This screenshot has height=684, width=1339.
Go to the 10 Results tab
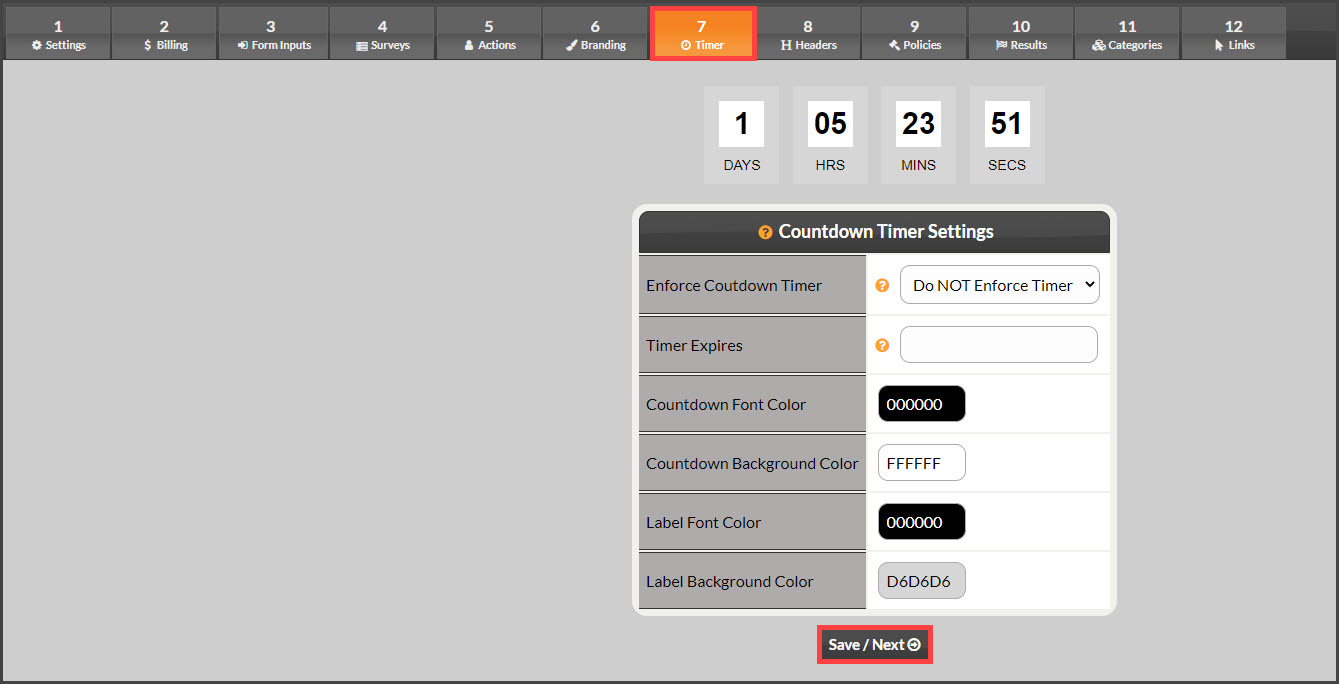point(1021,33)
